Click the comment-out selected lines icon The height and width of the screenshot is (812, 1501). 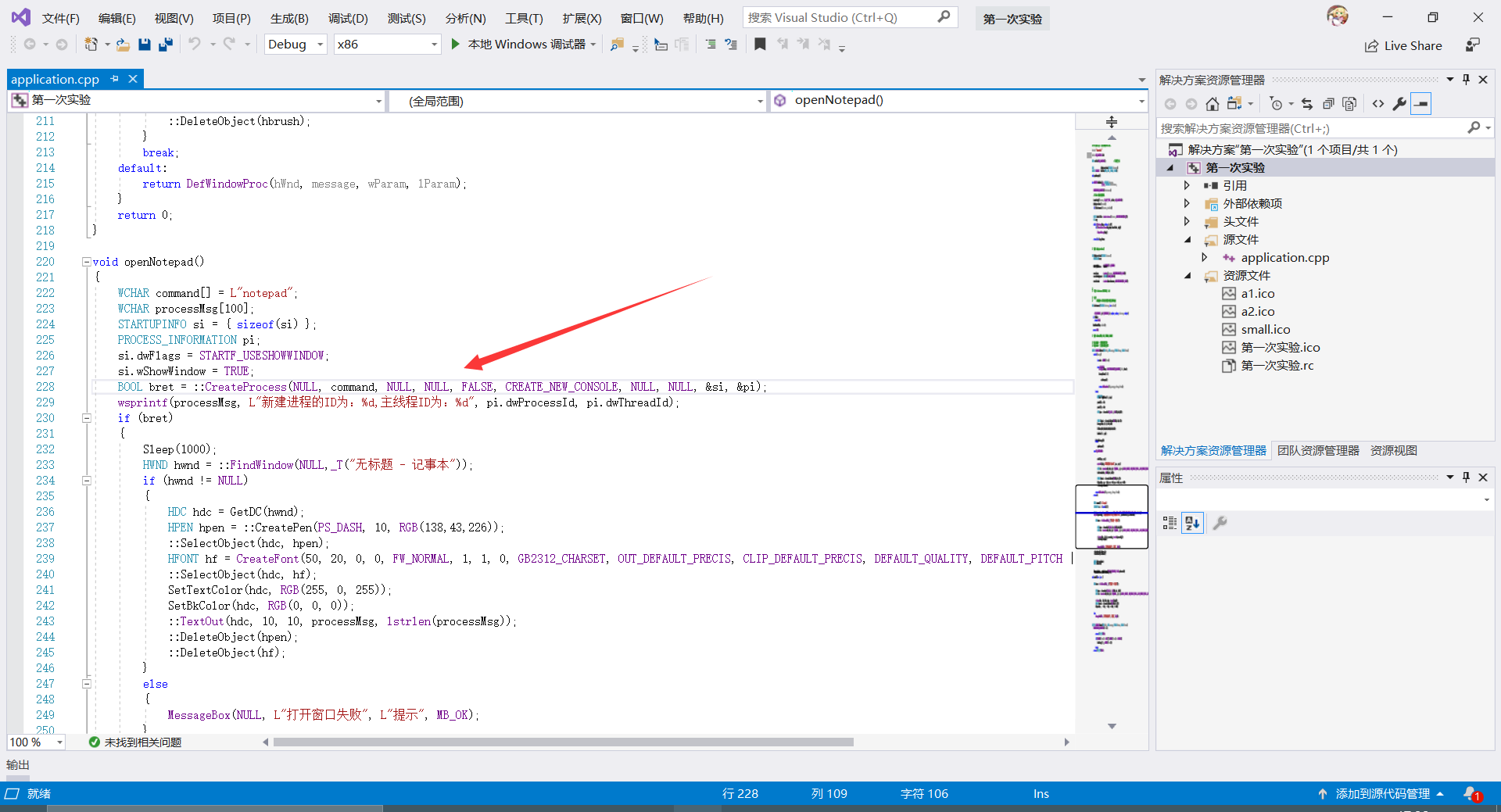710,45
